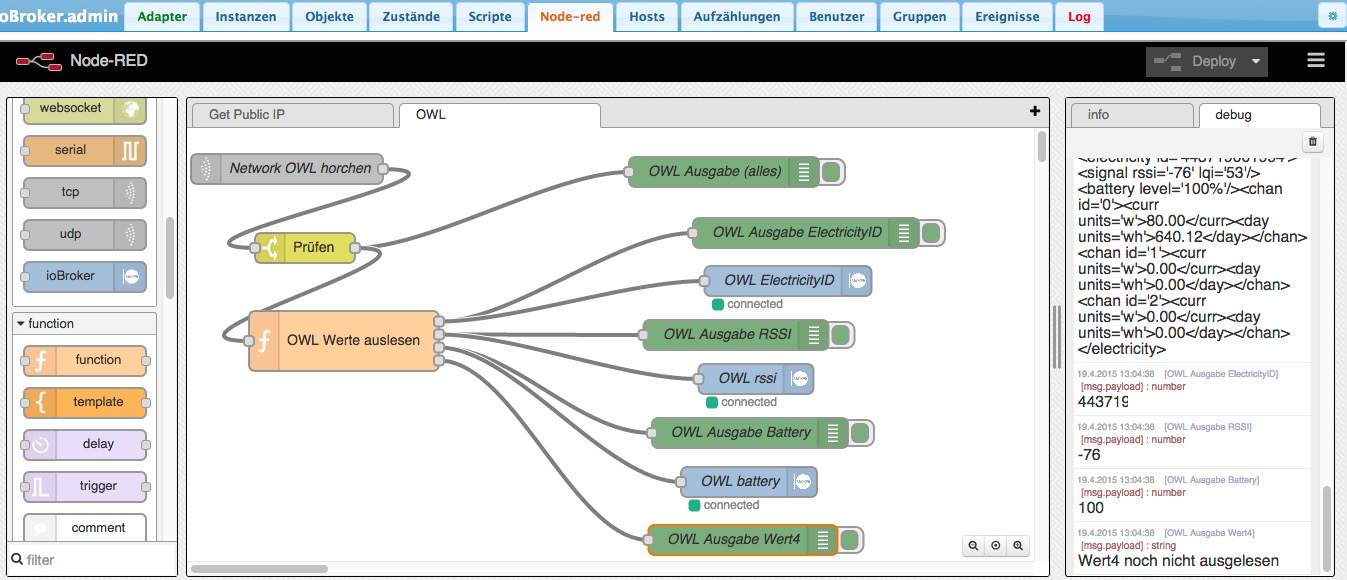Open the Log tab
Image resolution: width=1347 pixels, height=580 pixels.
(1079, 16)
